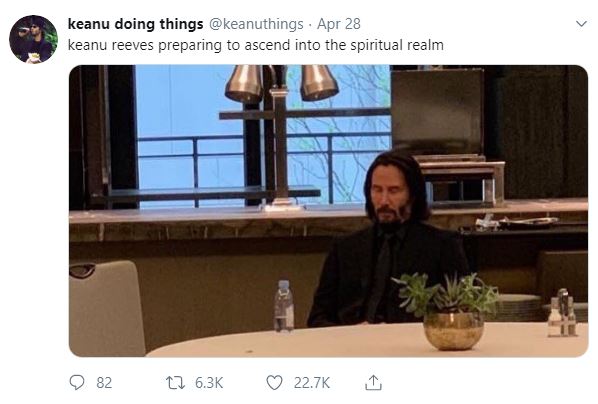Screen dimensions: 598x404
Task: Retweet using the arrows icon
Action: (x=175, y=383)
